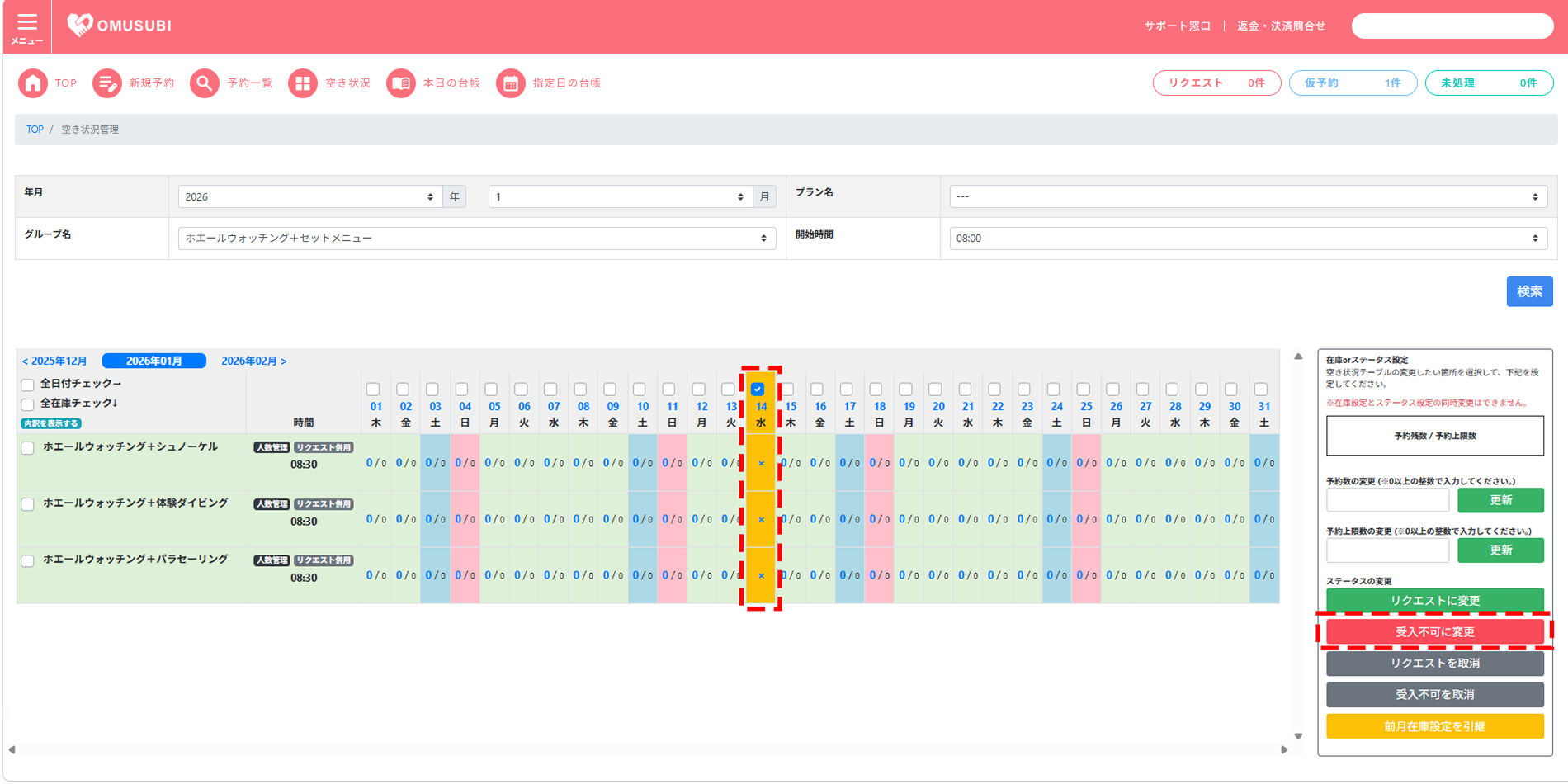
Task: Open 予約一覧 magnifier icon
Action: coord(205,83)
